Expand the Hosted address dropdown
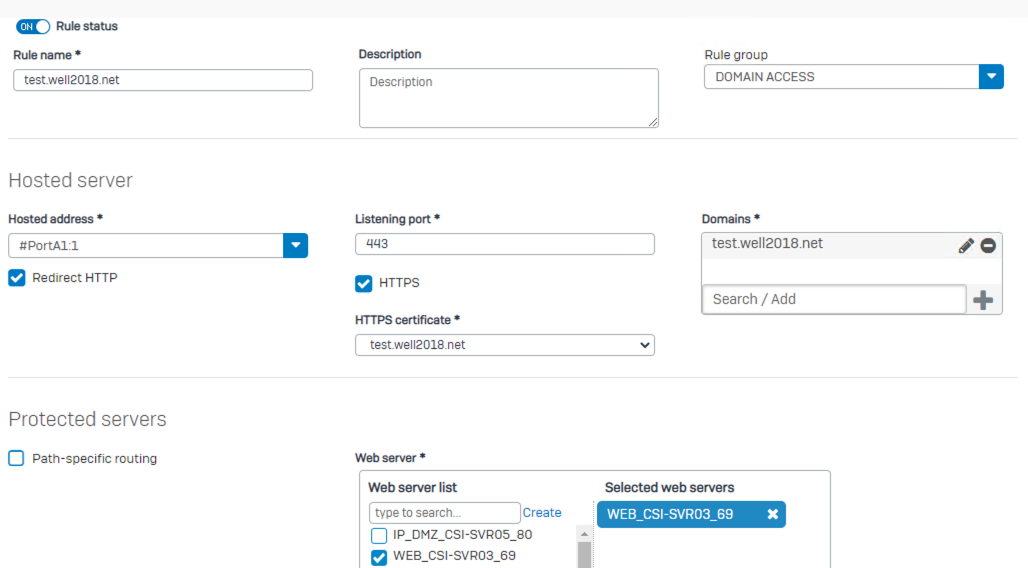The width and height of the screenshot is (1028, 568). pos(296,245)
